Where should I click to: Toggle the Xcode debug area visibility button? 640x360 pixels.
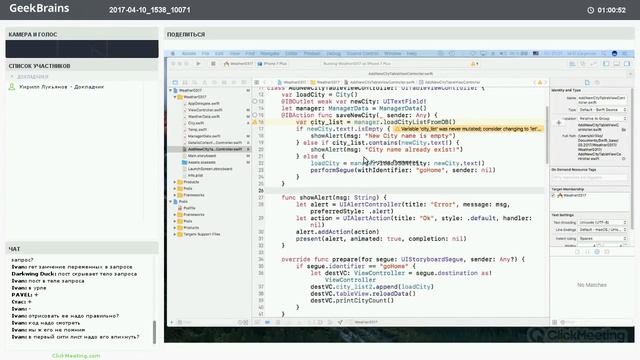(617, 64)
